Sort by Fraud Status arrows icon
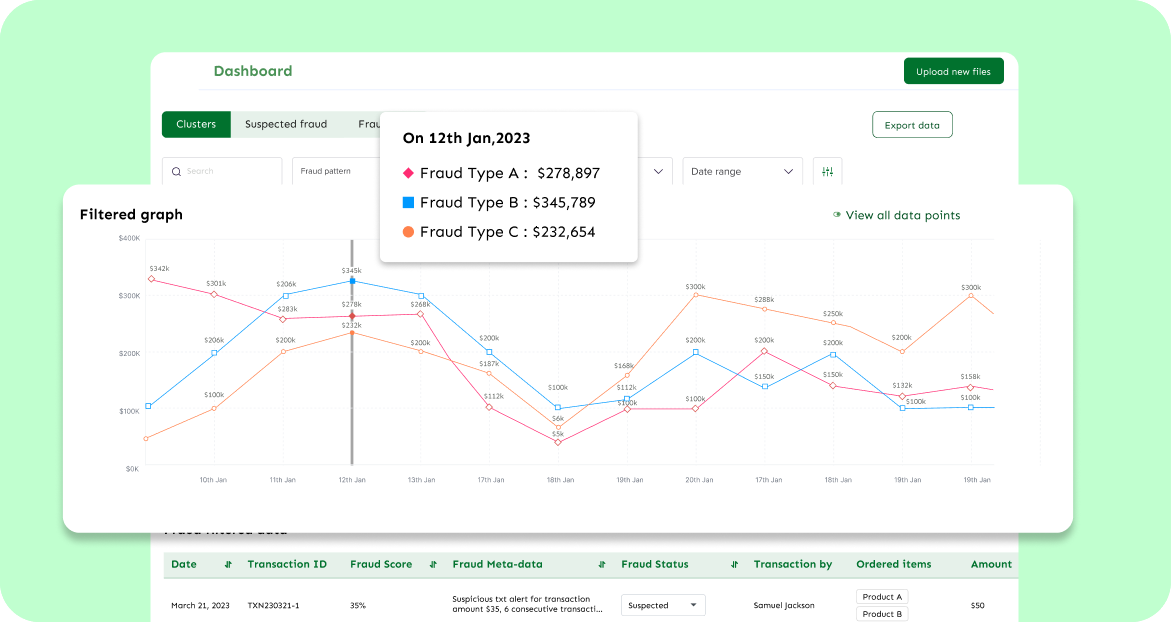 pos(734,565)
